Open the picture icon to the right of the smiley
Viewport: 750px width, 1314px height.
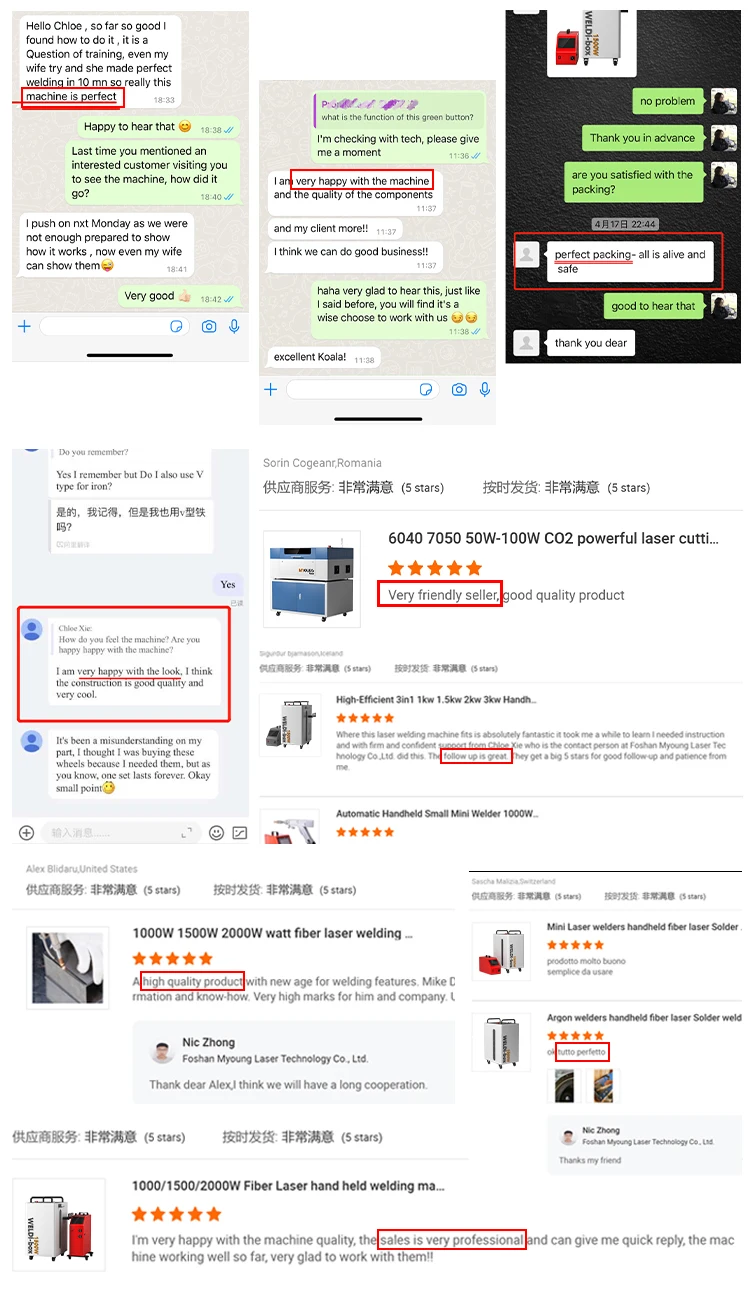240,832
